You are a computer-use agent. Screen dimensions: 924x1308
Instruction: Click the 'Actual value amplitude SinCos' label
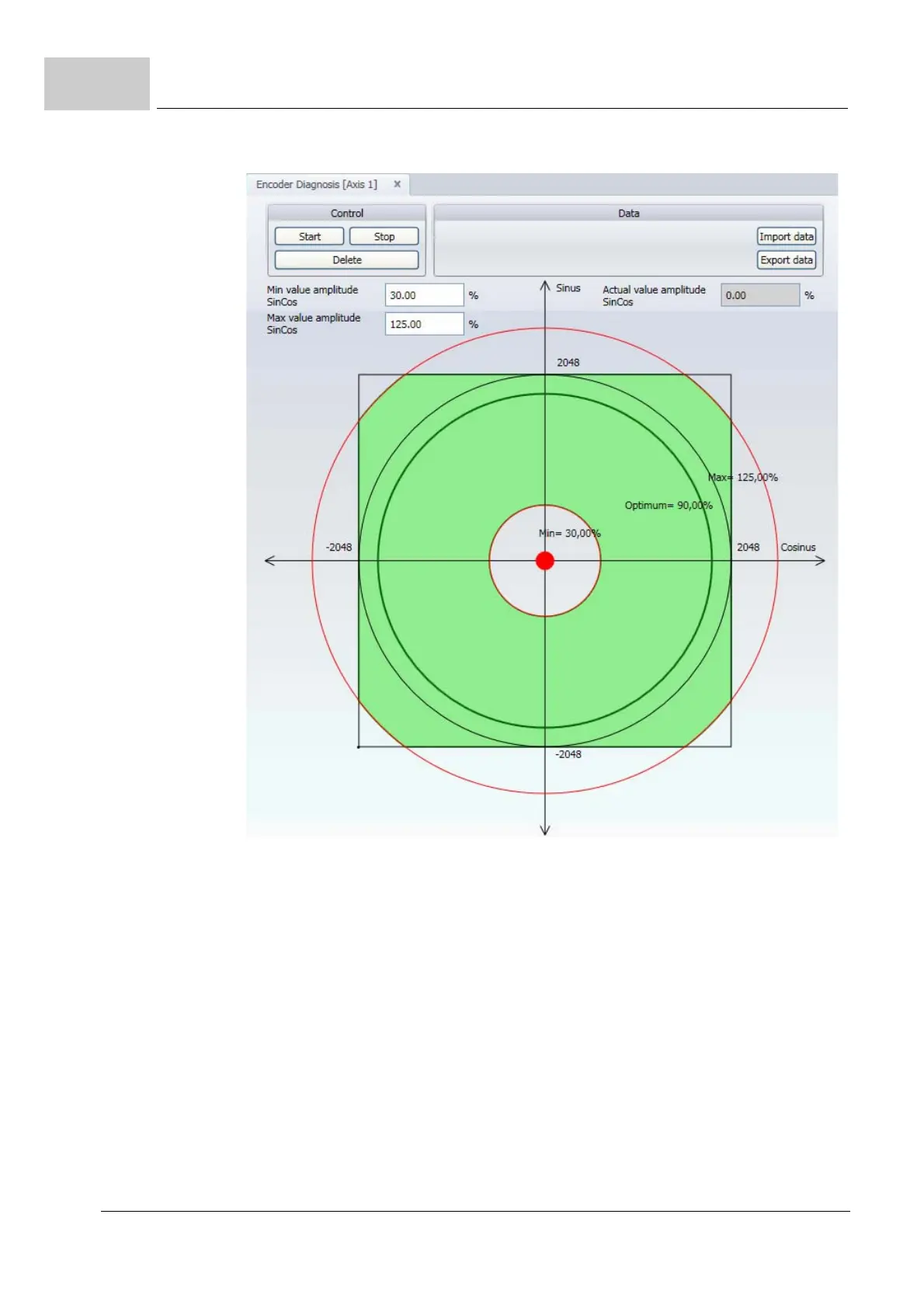[654, 295]
